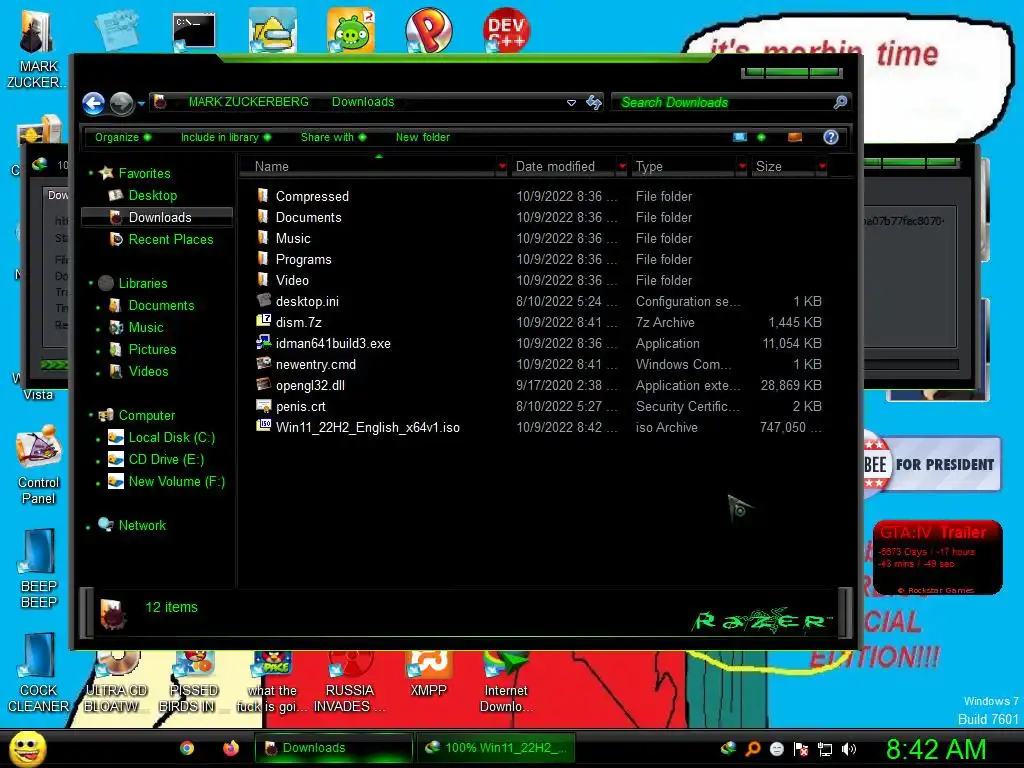Click the volume speaker tray icon

coord(849,749)
